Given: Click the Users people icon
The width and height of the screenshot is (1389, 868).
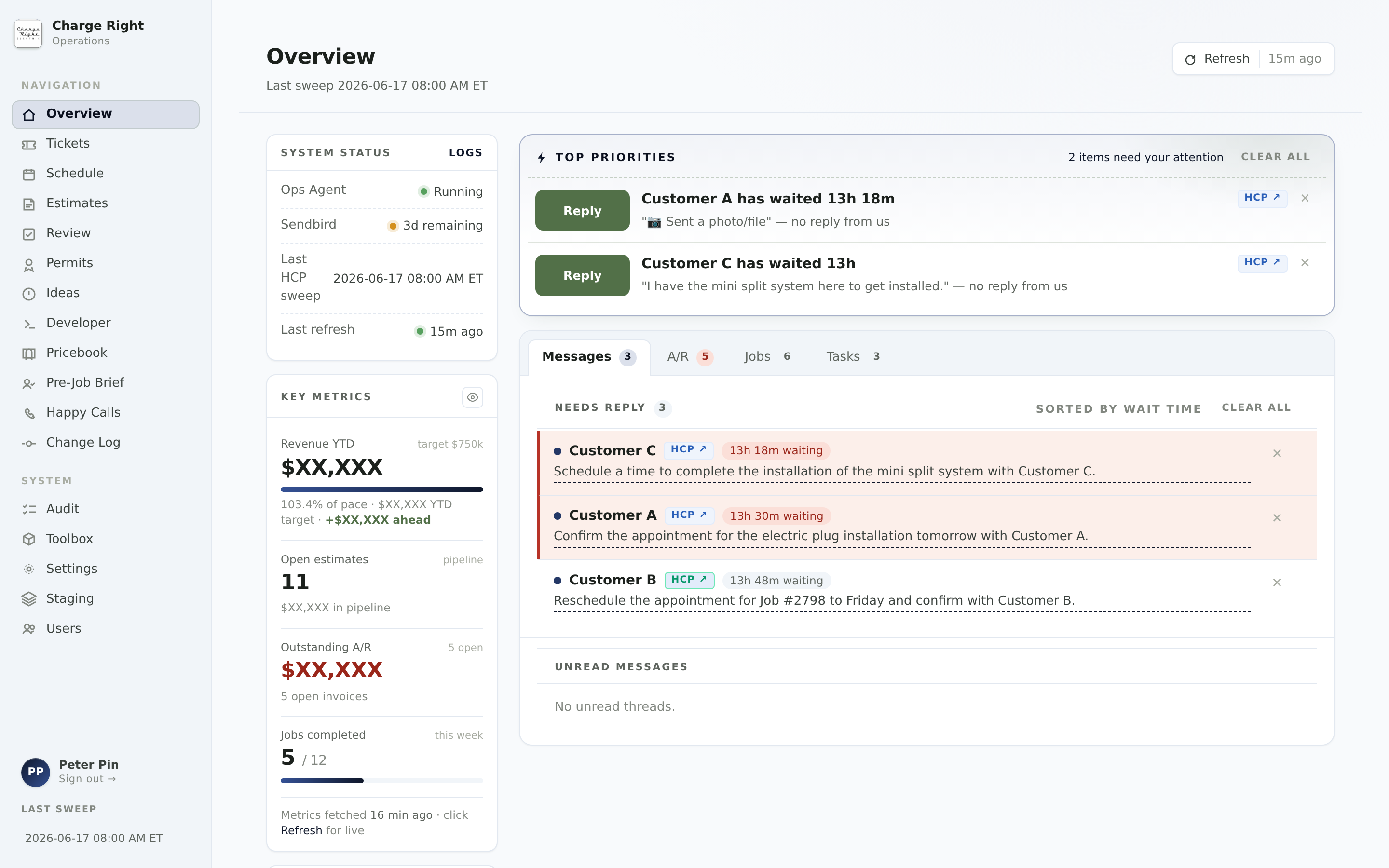Looking at the screenshot, I should coord(29,629).
